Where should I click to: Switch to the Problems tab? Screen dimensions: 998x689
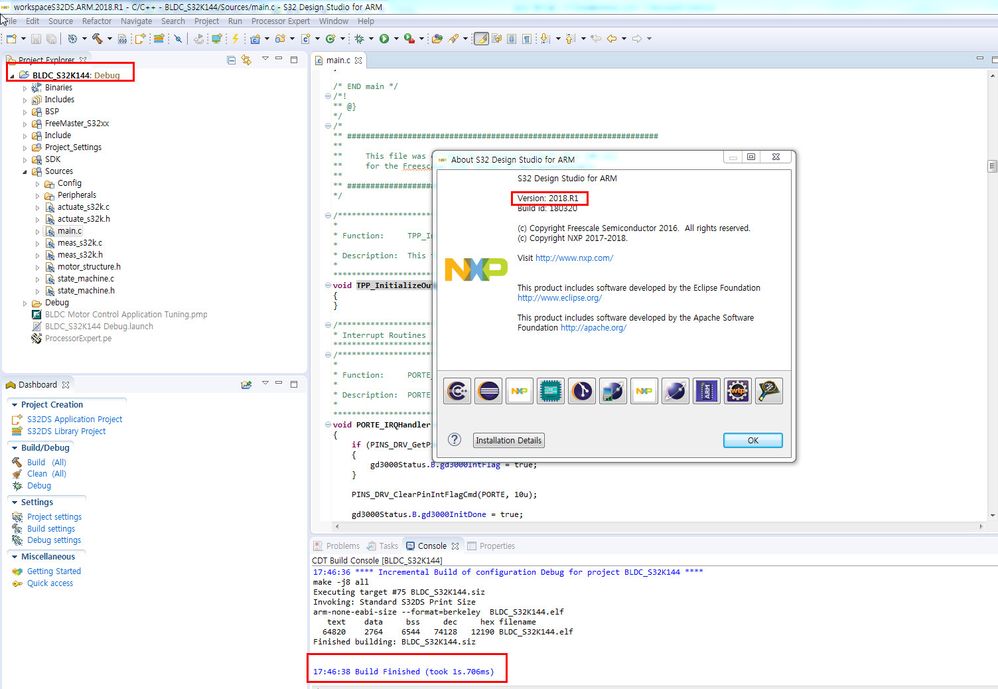pyautogui.click(x=337, y=546)
